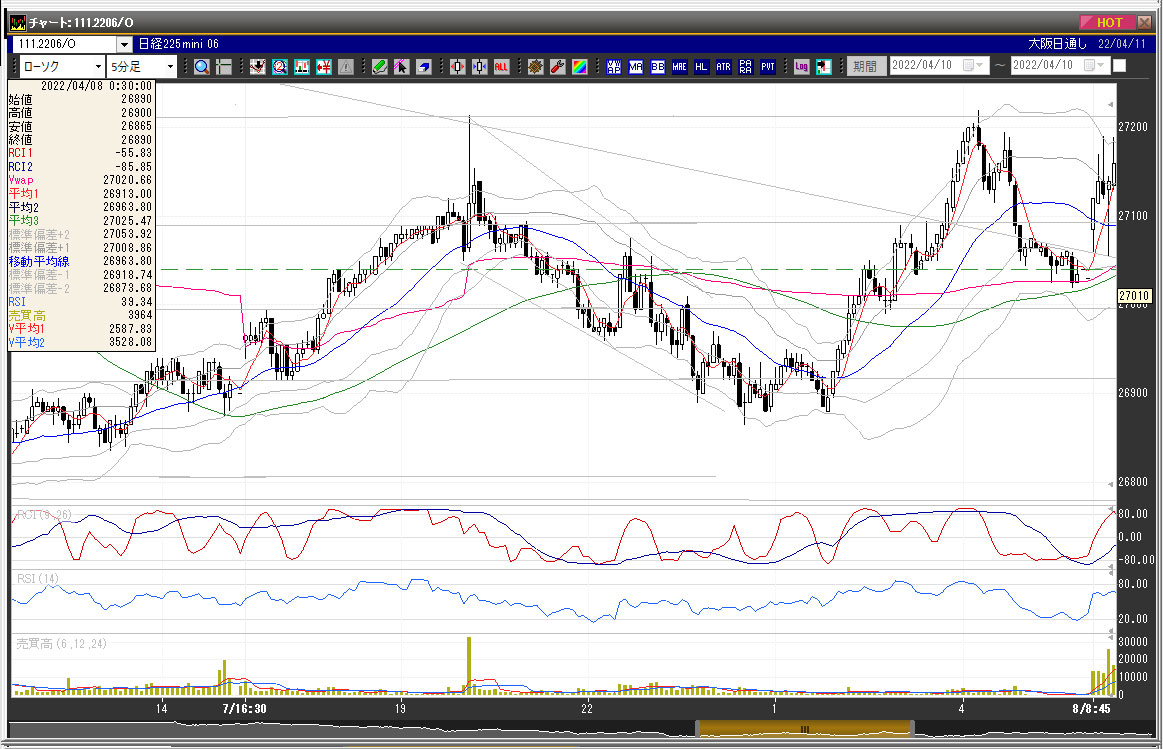Open the 5分足 timeframe dropdown
This screenshot has width=1163, height=749.
pyautogui.click(x=171, y=67)
